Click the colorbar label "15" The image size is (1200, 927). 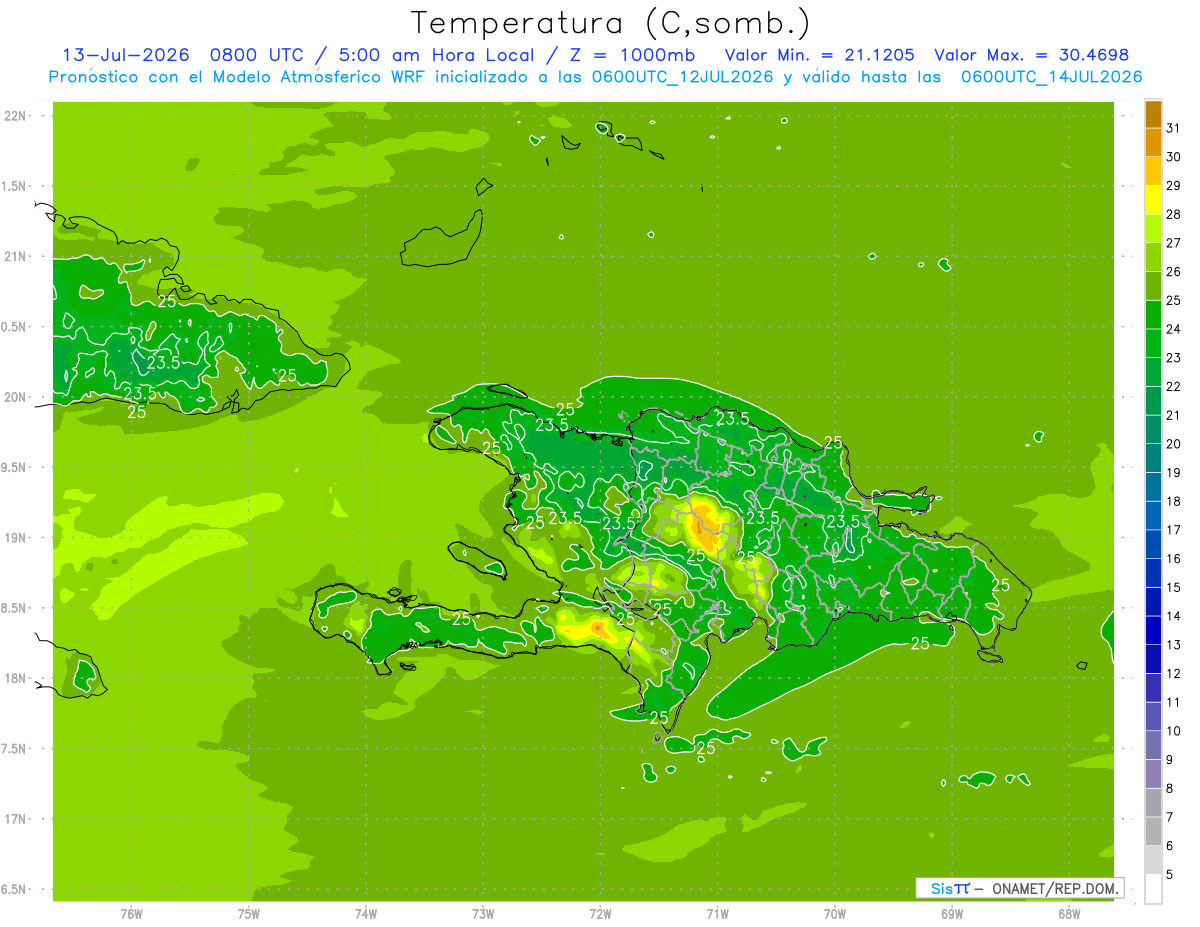[1173, 588]
